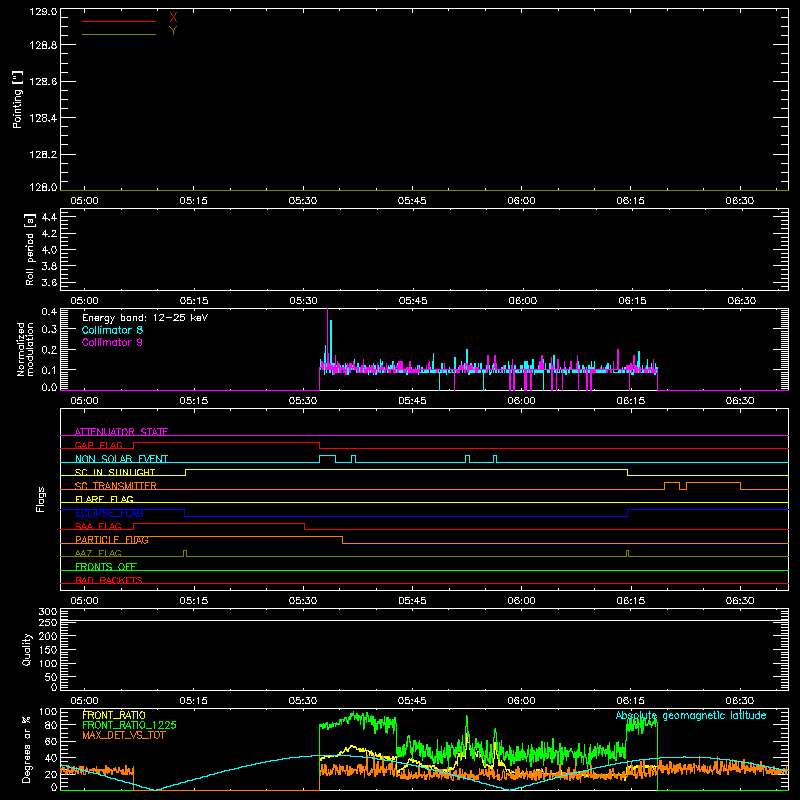
Task: Click the 128.4 tick value on Pointing axis
Action: click(43, 118)
